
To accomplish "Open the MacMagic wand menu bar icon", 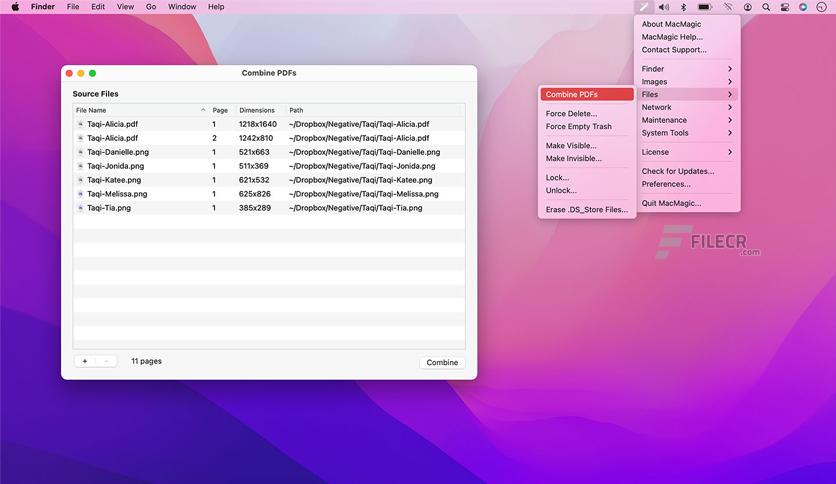I will point(644,7).
